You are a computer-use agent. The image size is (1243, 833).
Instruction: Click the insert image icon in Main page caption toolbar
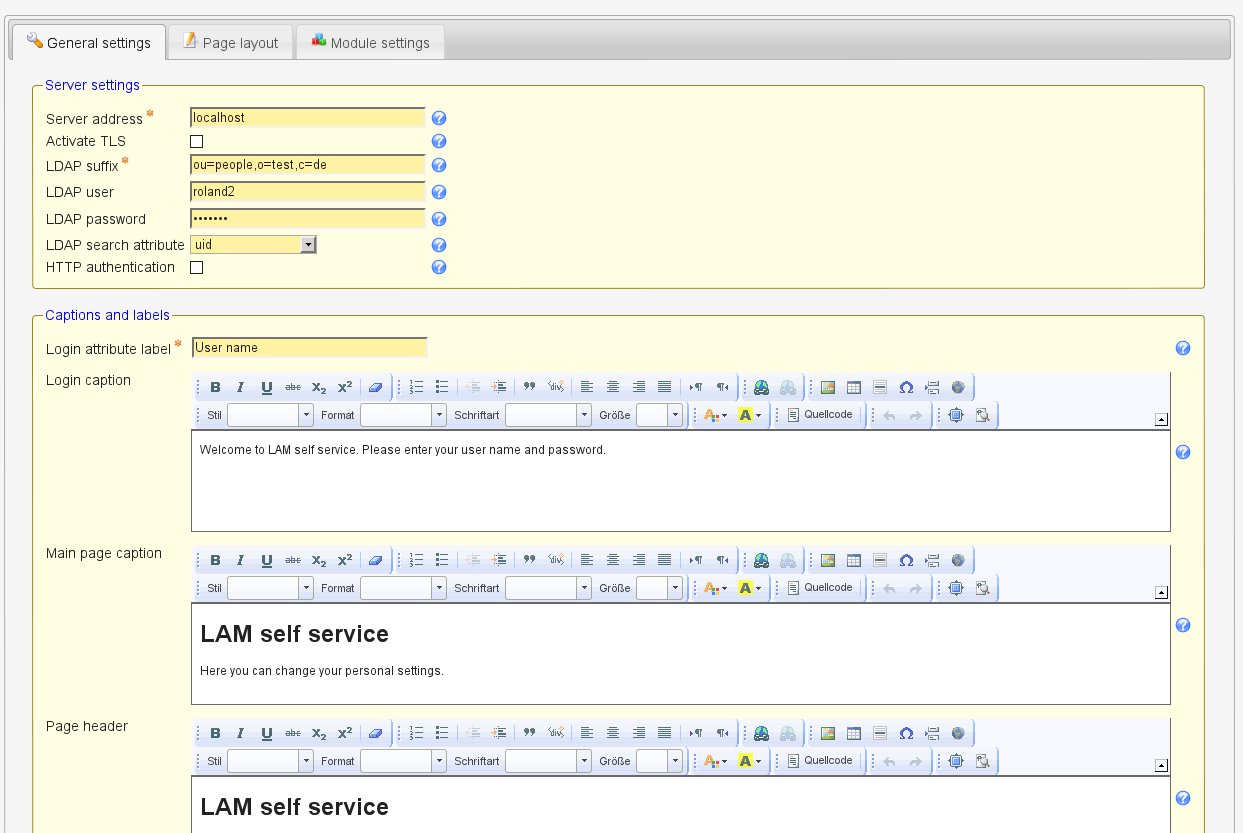[x=828, y=561]
